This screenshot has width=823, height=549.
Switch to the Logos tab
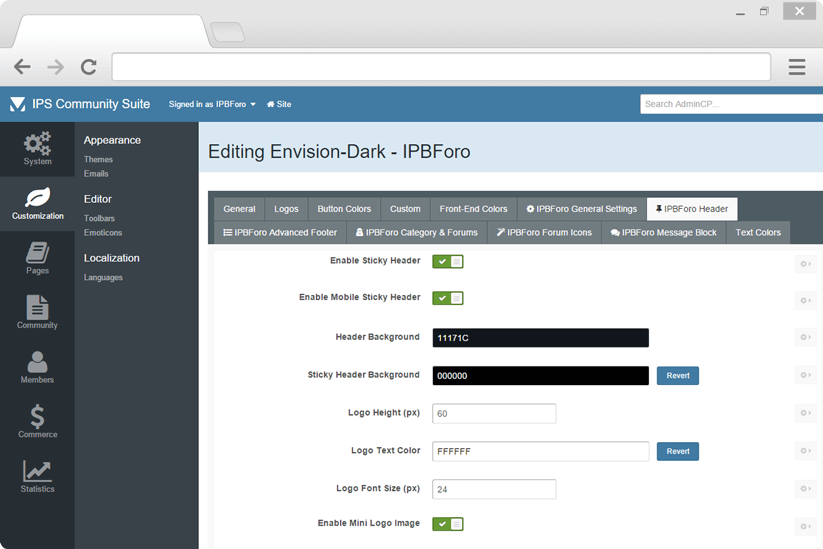point(286,209)
